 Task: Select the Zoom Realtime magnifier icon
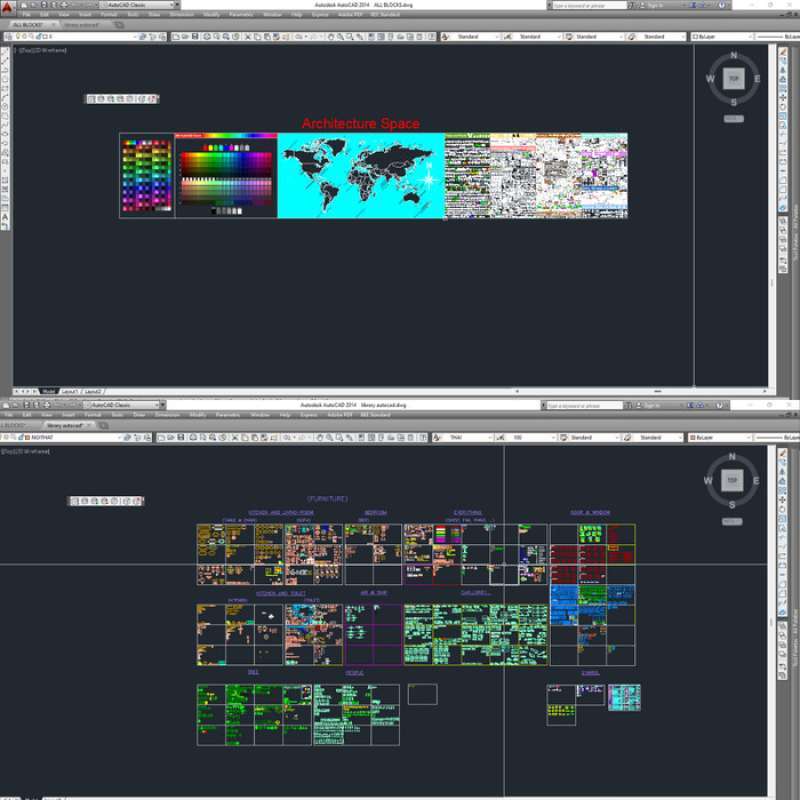[x=340, y=39]
